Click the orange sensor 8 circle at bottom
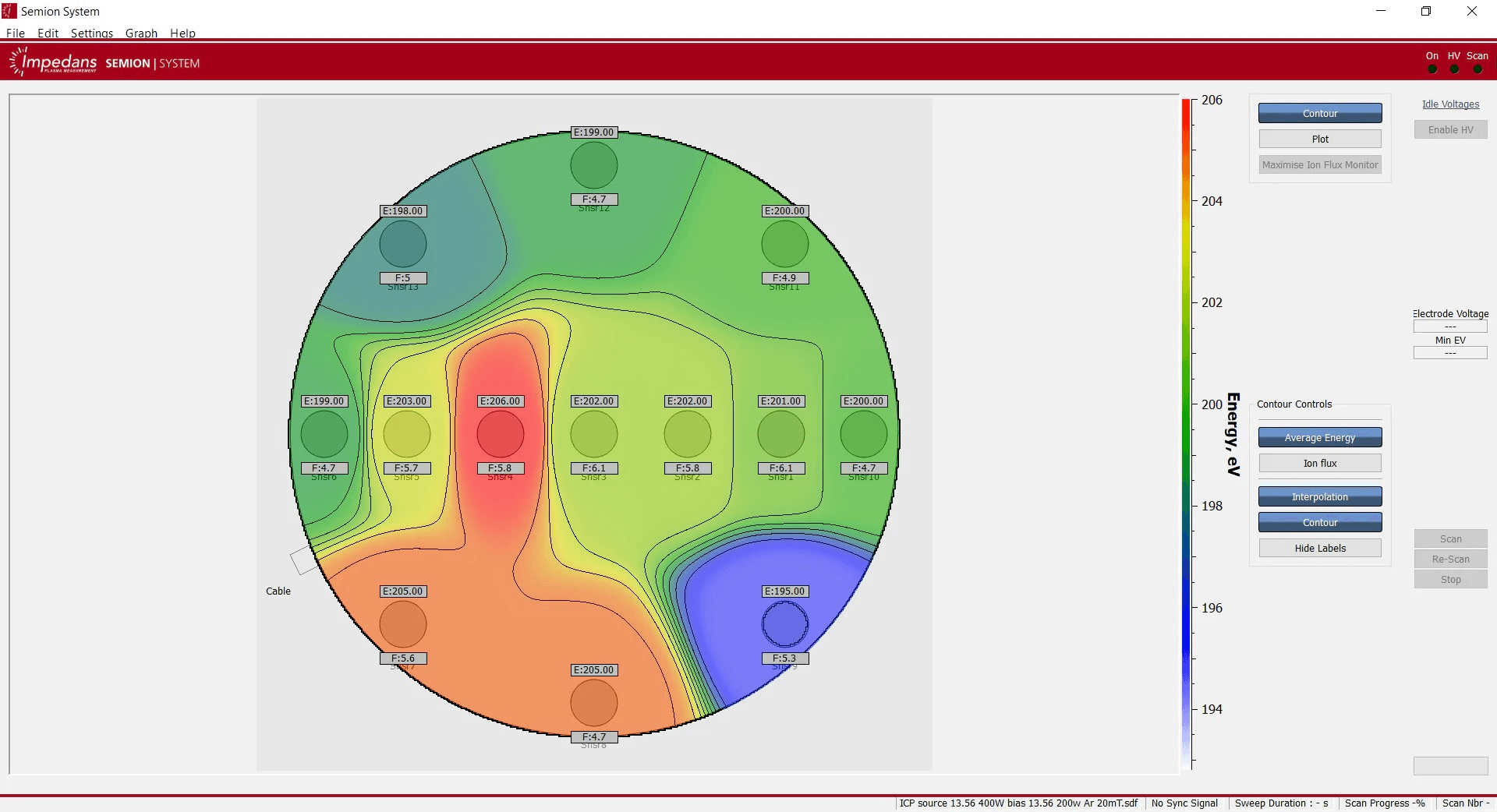The width and height of the screenshot is (1497, 812). (x=593, y=703)
